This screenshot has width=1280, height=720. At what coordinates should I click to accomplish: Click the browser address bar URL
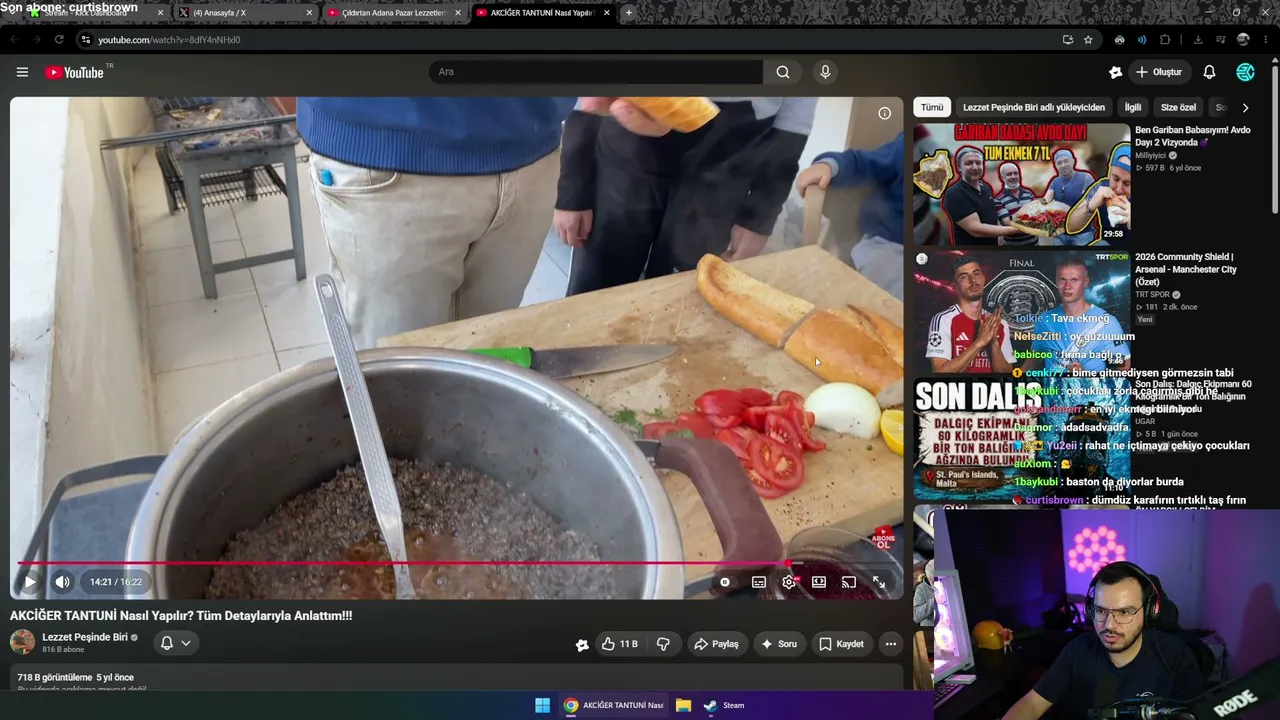169,40
